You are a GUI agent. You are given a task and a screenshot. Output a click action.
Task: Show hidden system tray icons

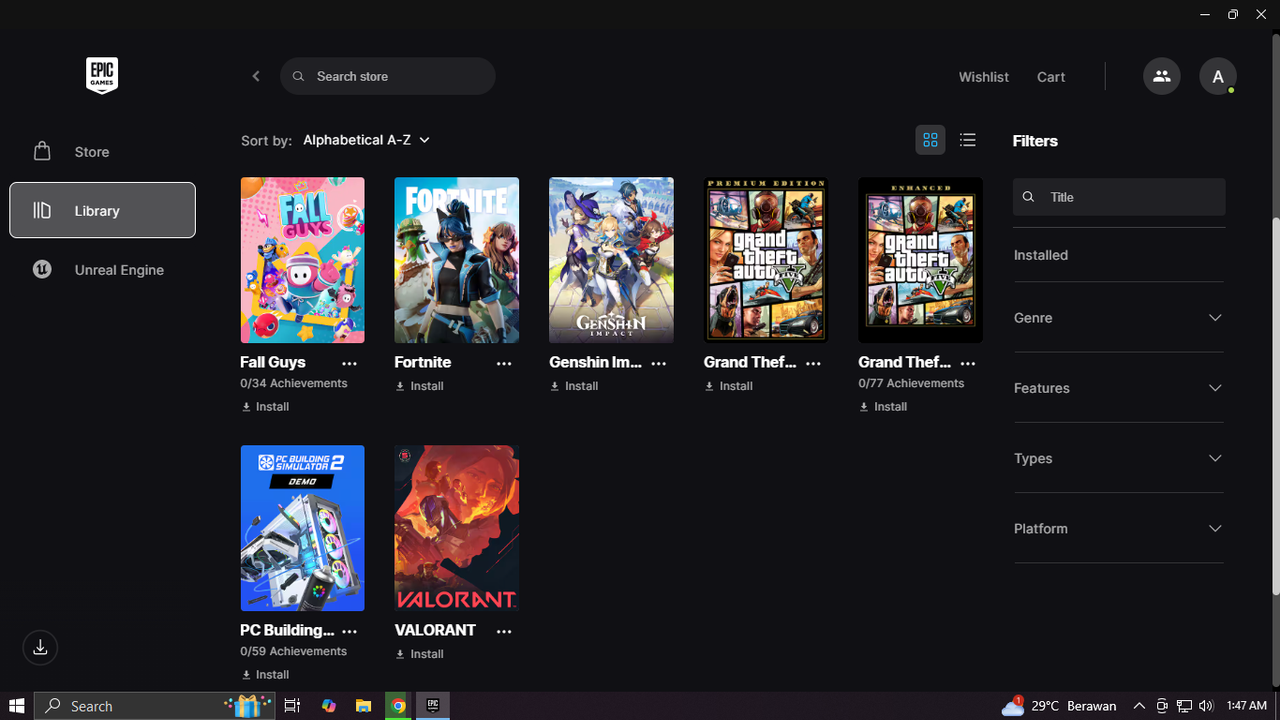point(1139,706)
